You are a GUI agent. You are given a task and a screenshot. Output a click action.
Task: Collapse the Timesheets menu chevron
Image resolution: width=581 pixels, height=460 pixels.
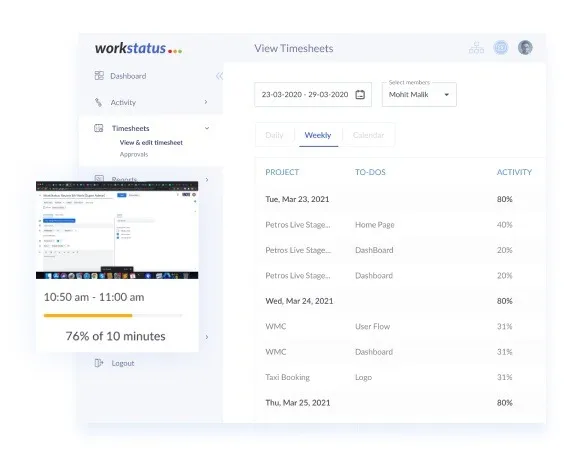coord(207,128)
